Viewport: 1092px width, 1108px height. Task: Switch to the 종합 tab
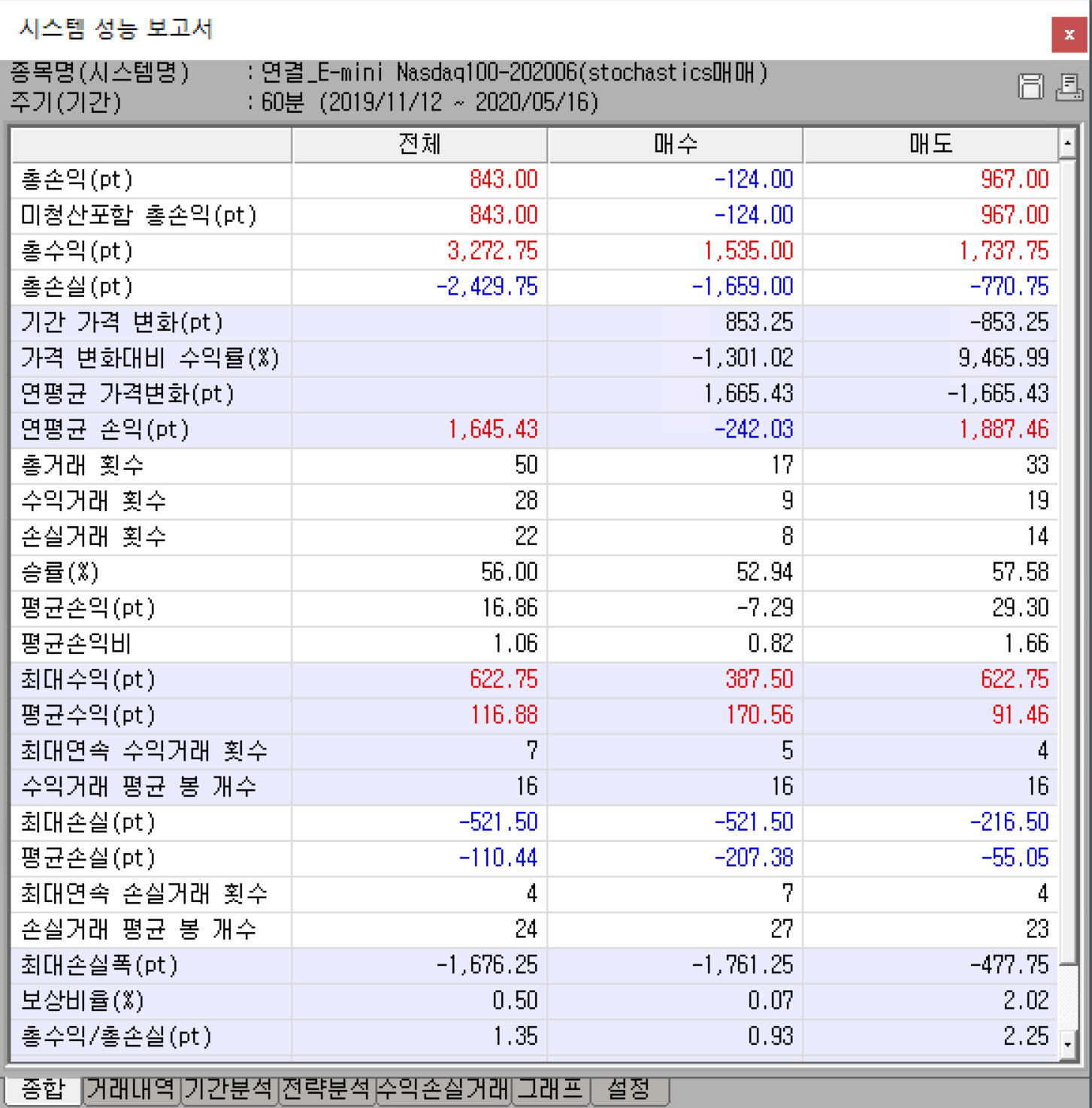coord(43,1088)
